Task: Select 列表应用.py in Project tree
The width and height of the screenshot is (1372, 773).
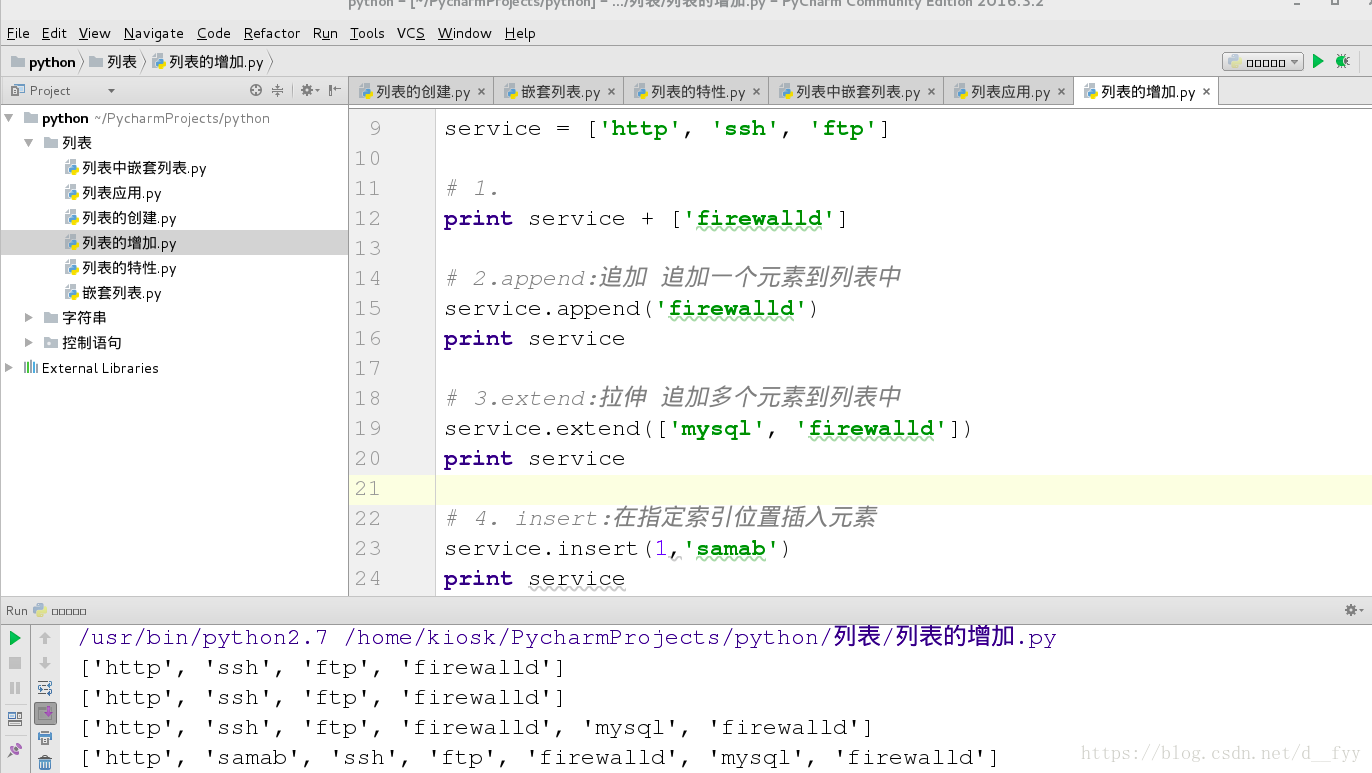Action: pyautogui.click(x=113, y=193)
